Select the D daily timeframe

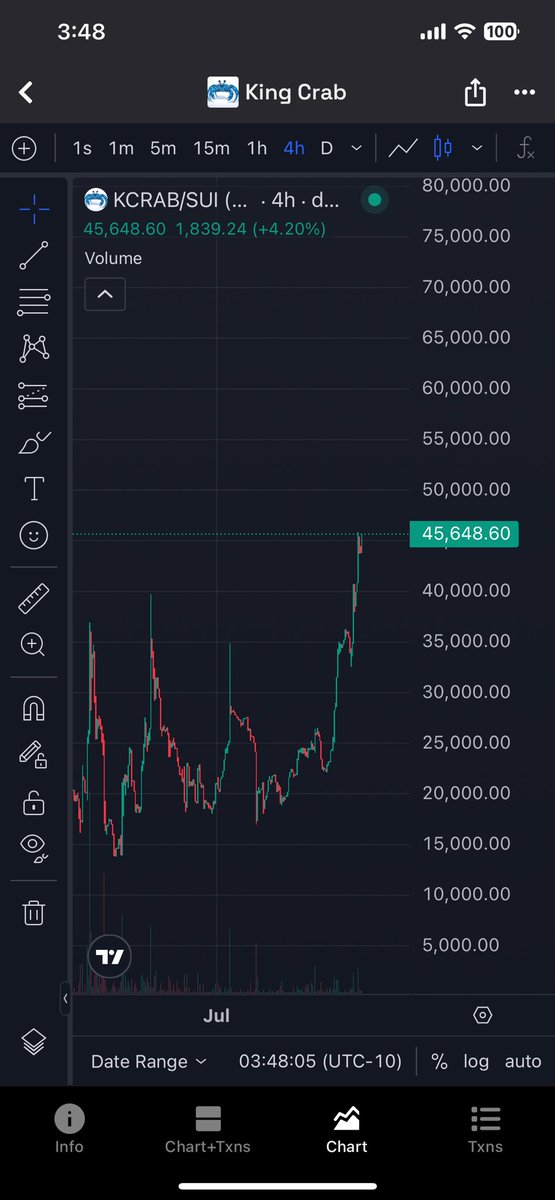tap(326, 149)
